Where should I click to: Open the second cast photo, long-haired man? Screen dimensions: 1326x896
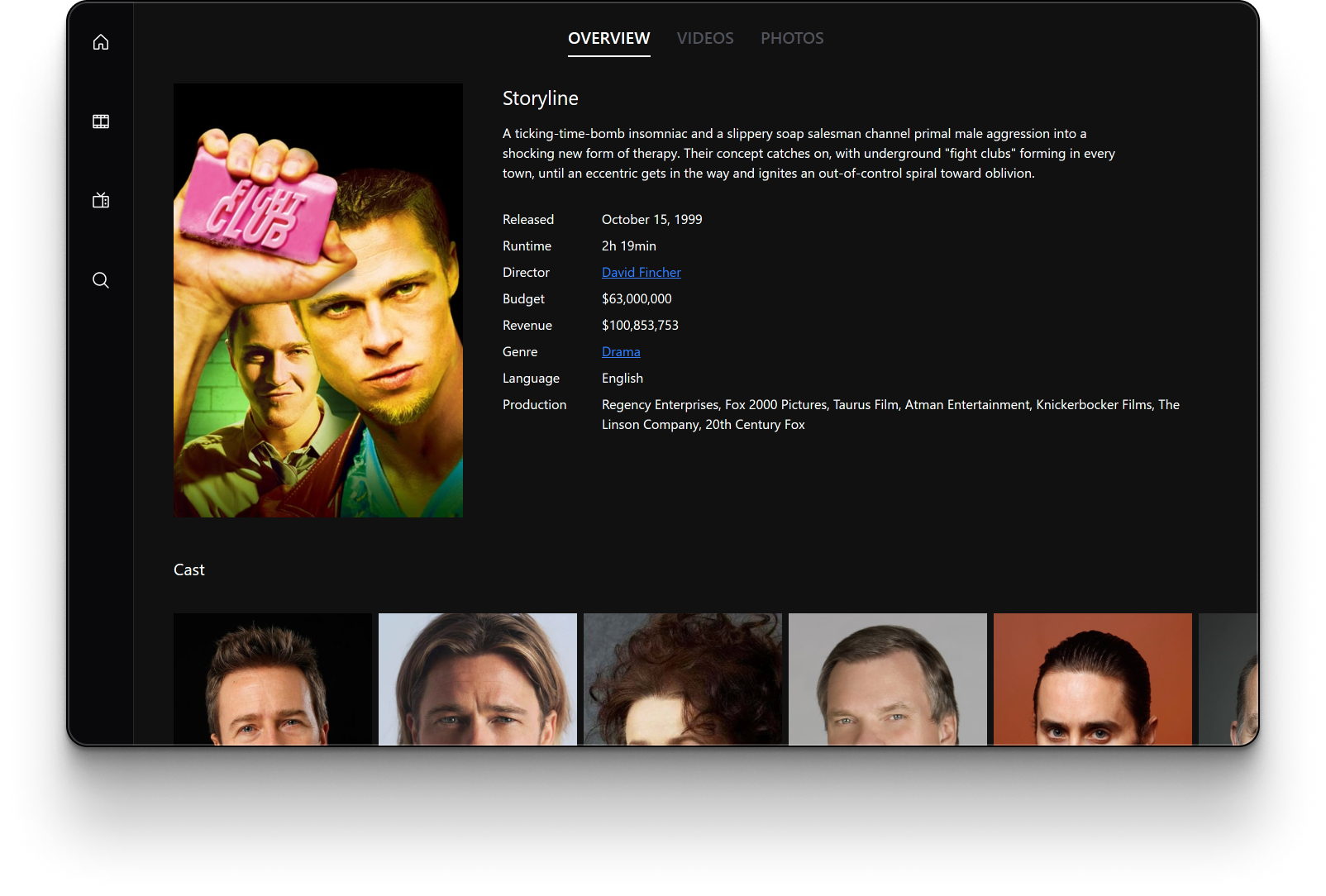pyautogui.click(x=478, y=679)
